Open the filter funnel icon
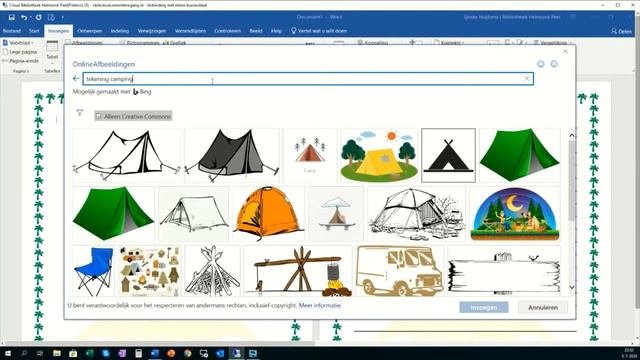The width and height of the screenshot is (640, 360). pos(80,113)
